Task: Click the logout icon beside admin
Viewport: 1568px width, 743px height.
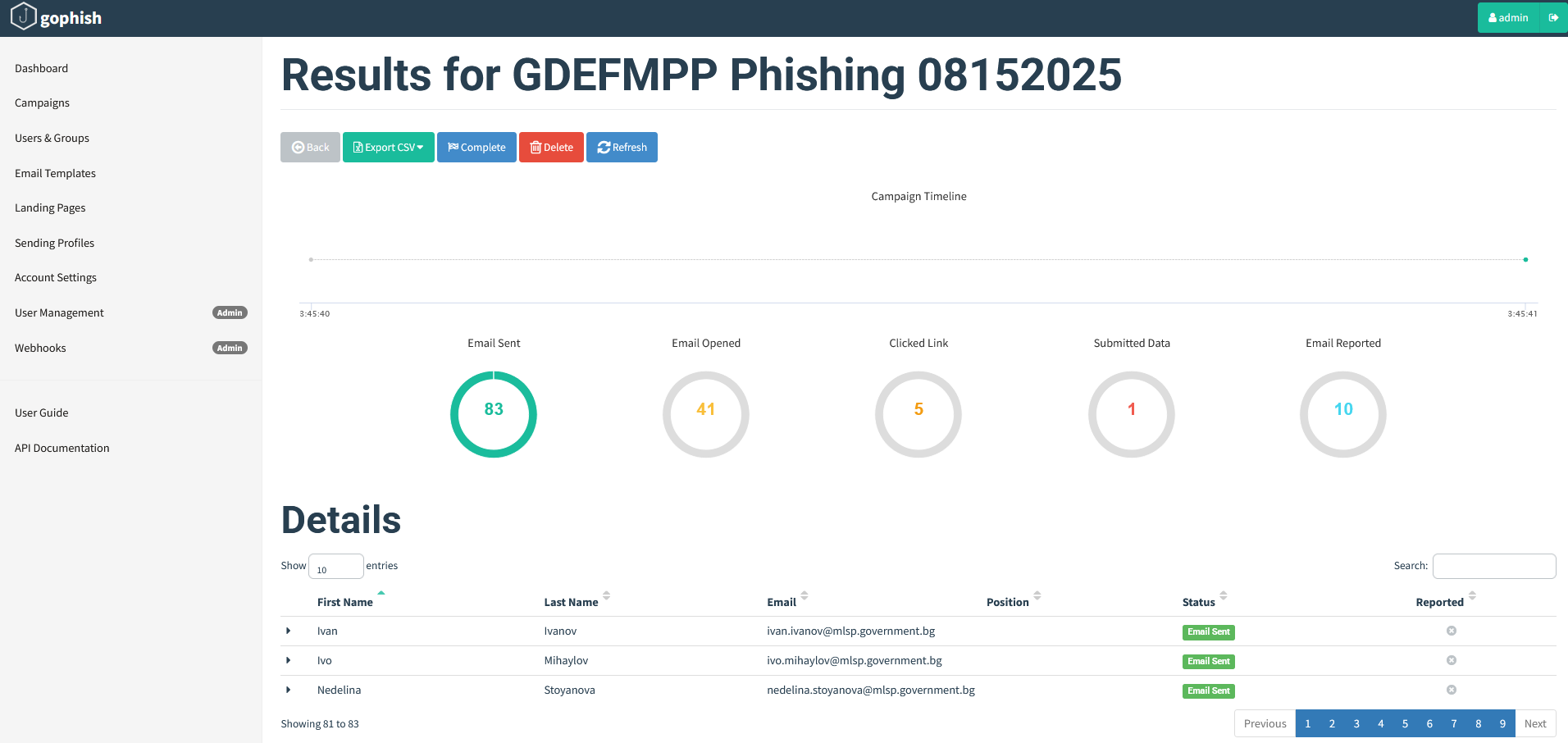Action: (x=1553, y=17)
